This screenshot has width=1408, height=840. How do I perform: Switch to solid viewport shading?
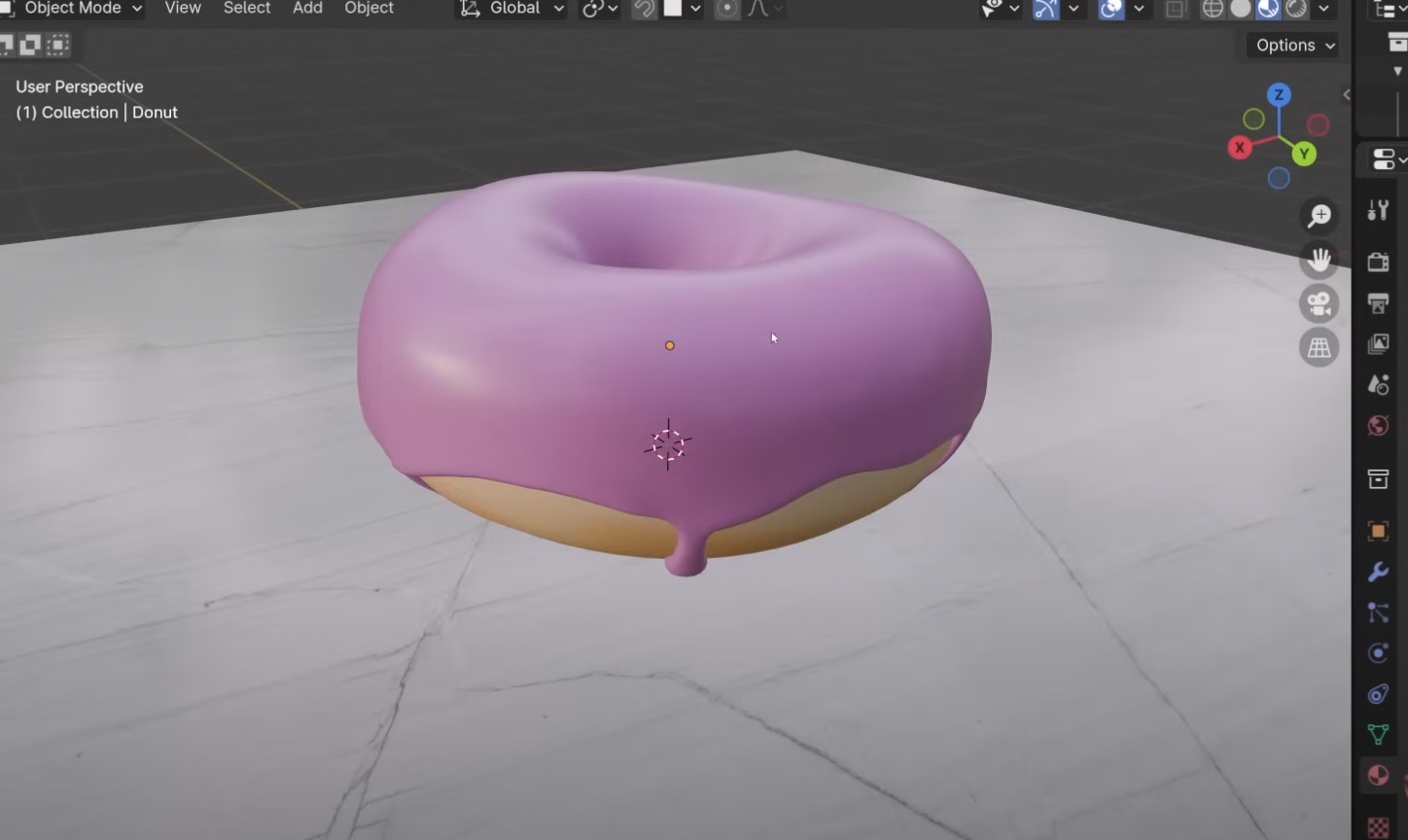[1241, 8]
